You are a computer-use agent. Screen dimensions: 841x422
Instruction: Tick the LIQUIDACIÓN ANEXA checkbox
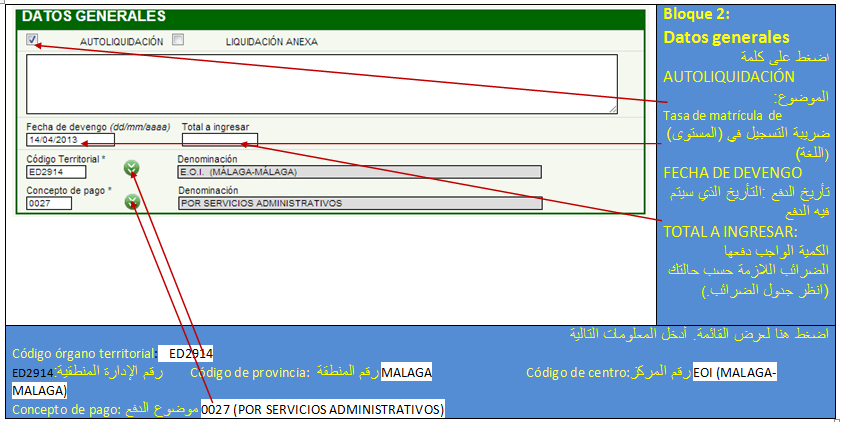click(178, 40)
